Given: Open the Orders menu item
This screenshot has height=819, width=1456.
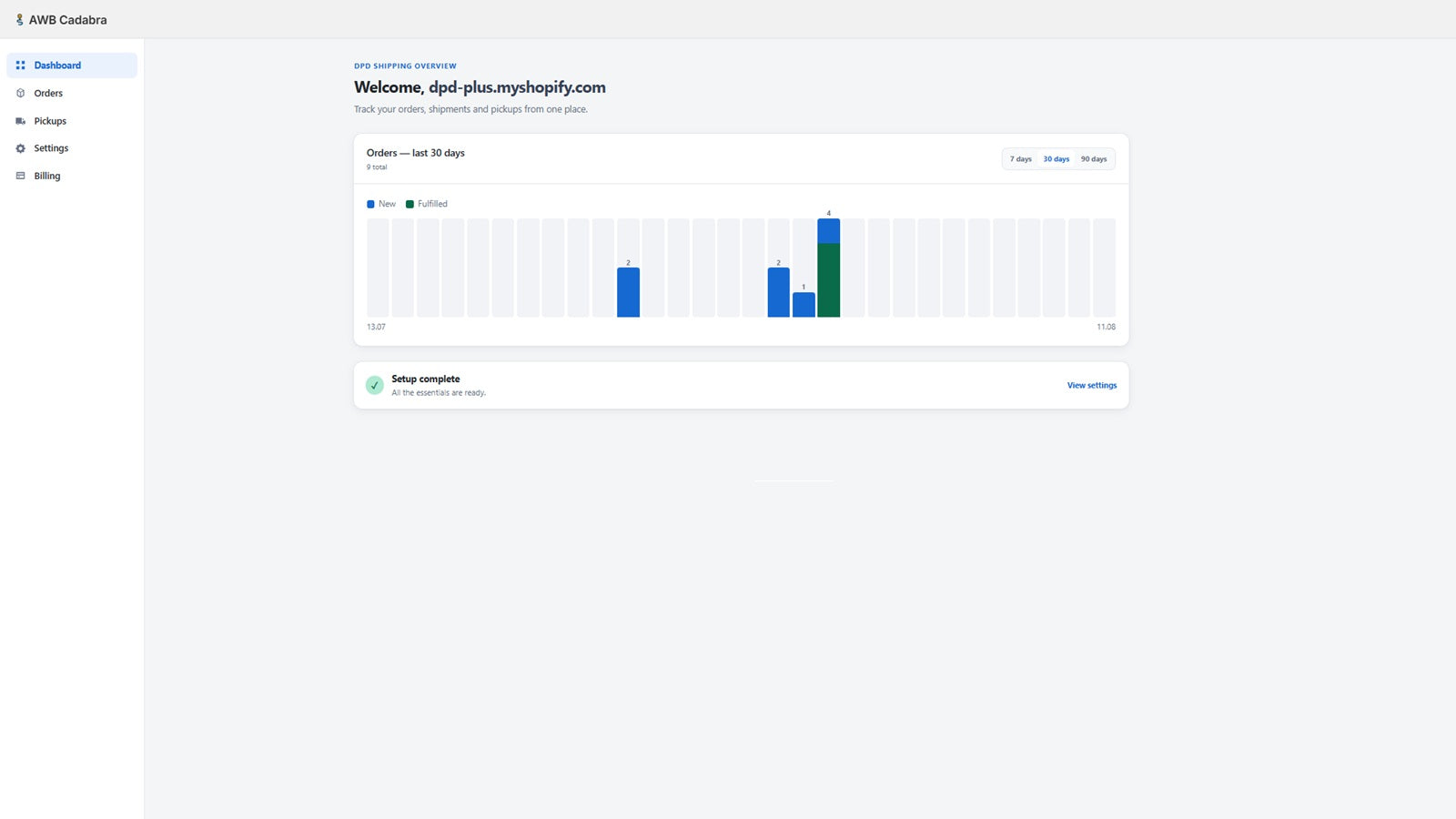Looking at the screenshot, I should click(x=72, y=93).
